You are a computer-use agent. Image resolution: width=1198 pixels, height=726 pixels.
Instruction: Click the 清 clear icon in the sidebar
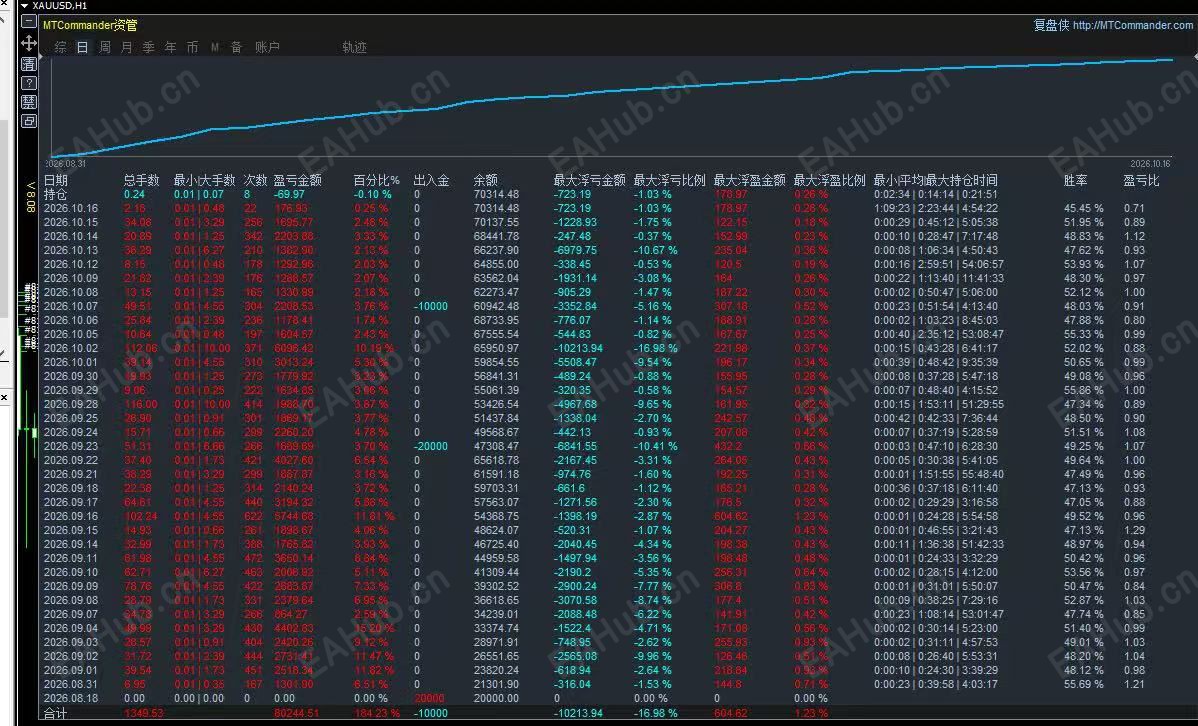point(29,64)
